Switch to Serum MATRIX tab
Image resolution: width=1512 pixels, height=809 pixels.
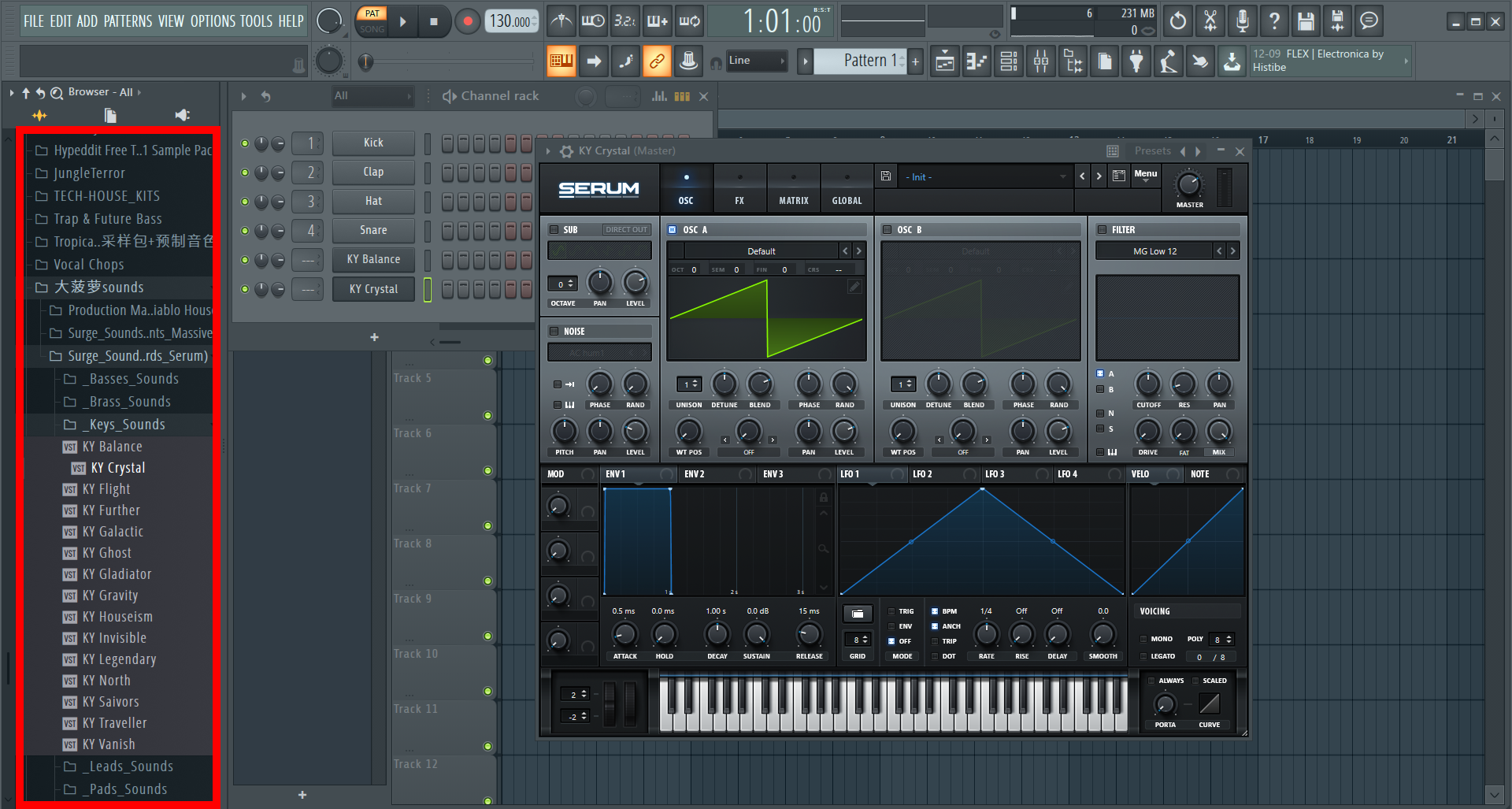click(x=794, y=189)
